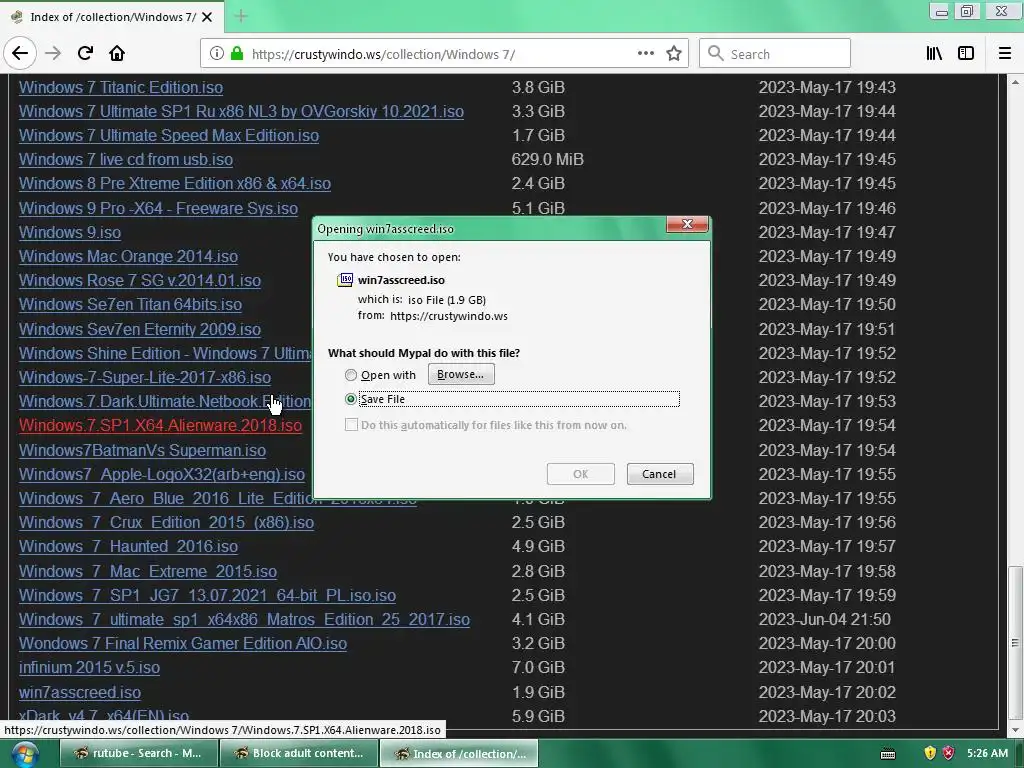Cancel the download dialog
Image resolution: width=1024 pixels, height=768 pixels.
click(660, 474)
